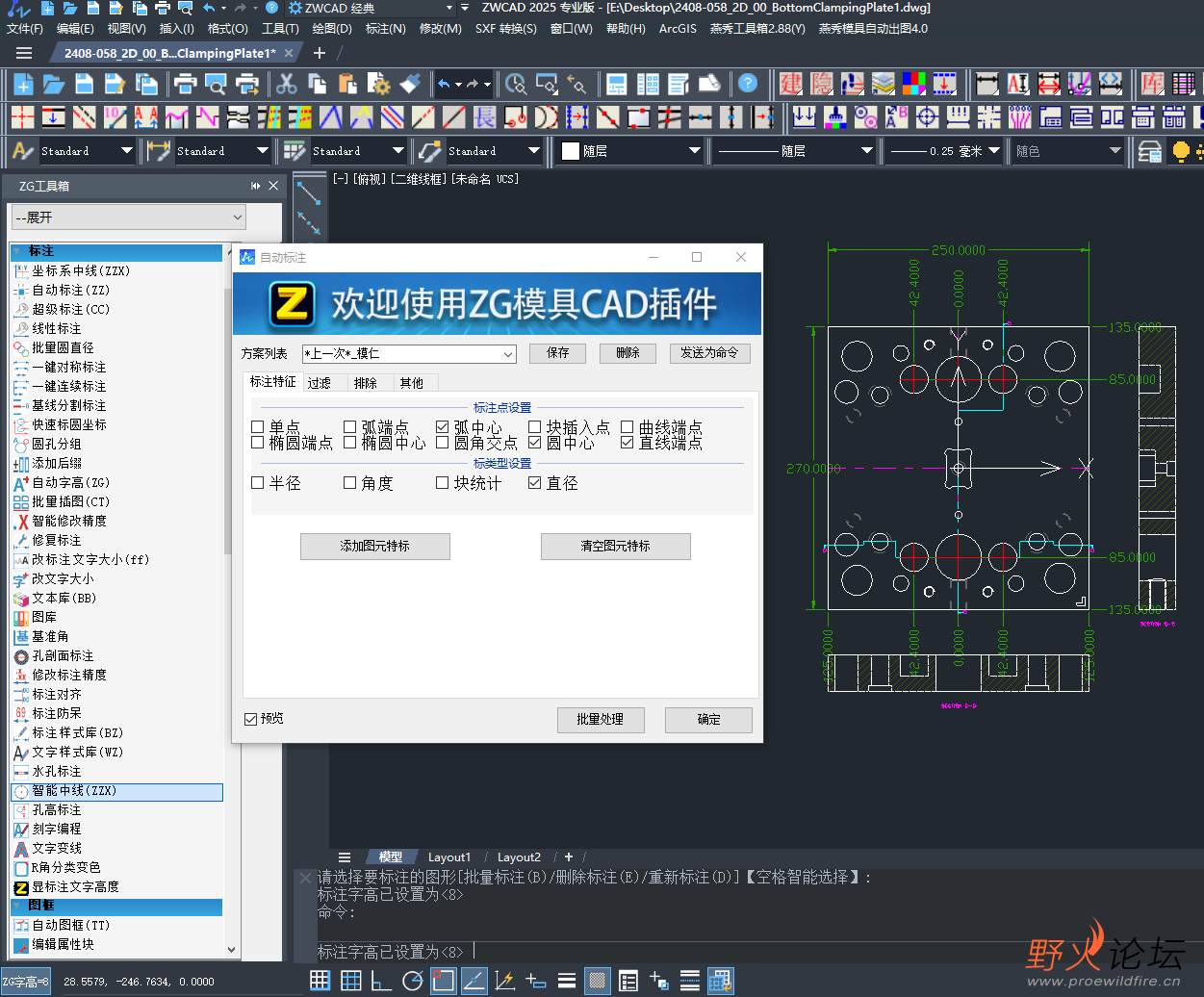The image size is (1204, 997).
Task: Open the 文件(F) menu
Action: coord(25,29)
